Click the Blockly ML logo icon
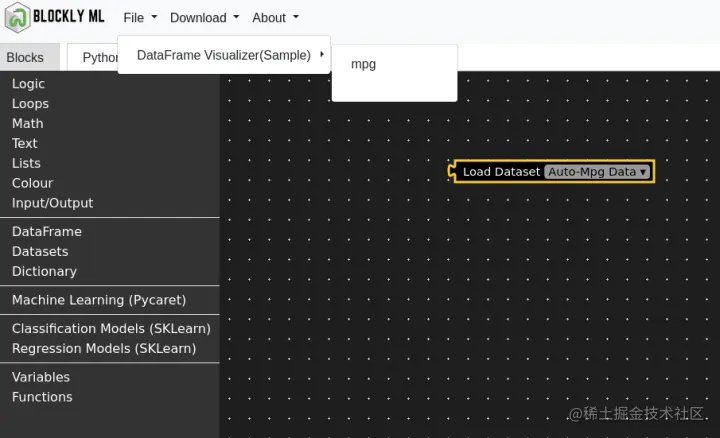 point(17,17)
